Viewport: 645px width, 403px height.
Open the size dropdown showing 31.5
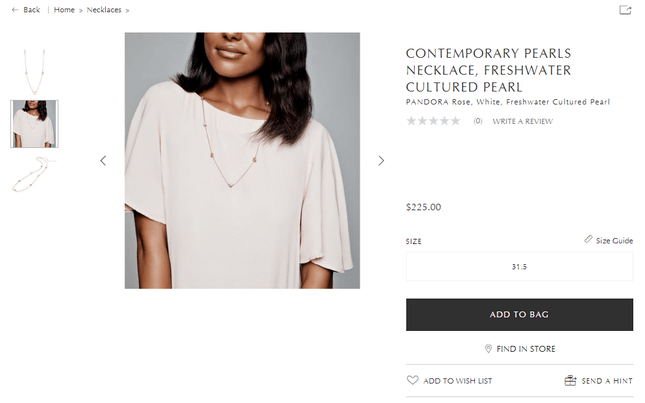click(x=519, y=267)
